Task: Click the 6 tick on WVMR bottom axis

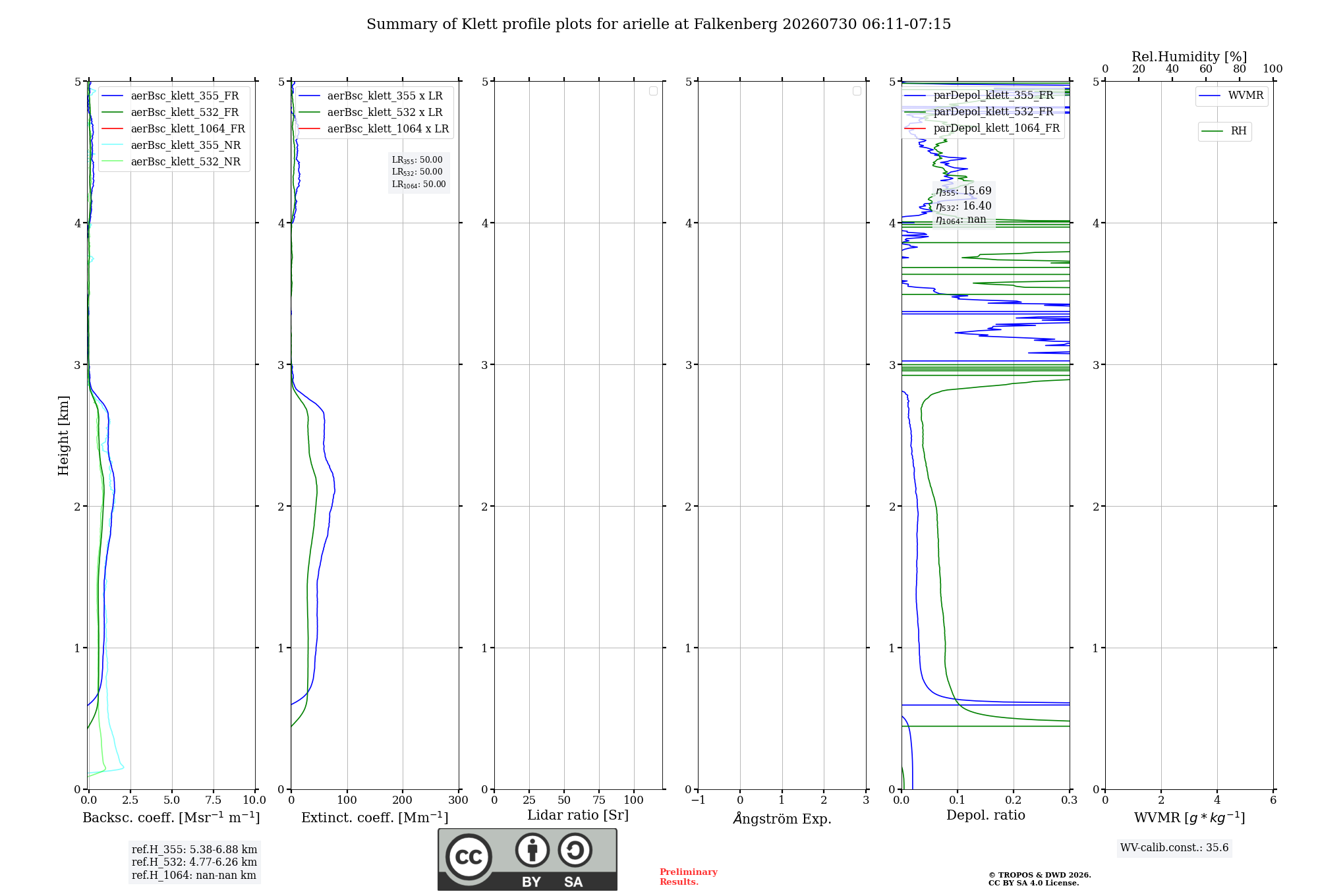Action: [1273, 800]
